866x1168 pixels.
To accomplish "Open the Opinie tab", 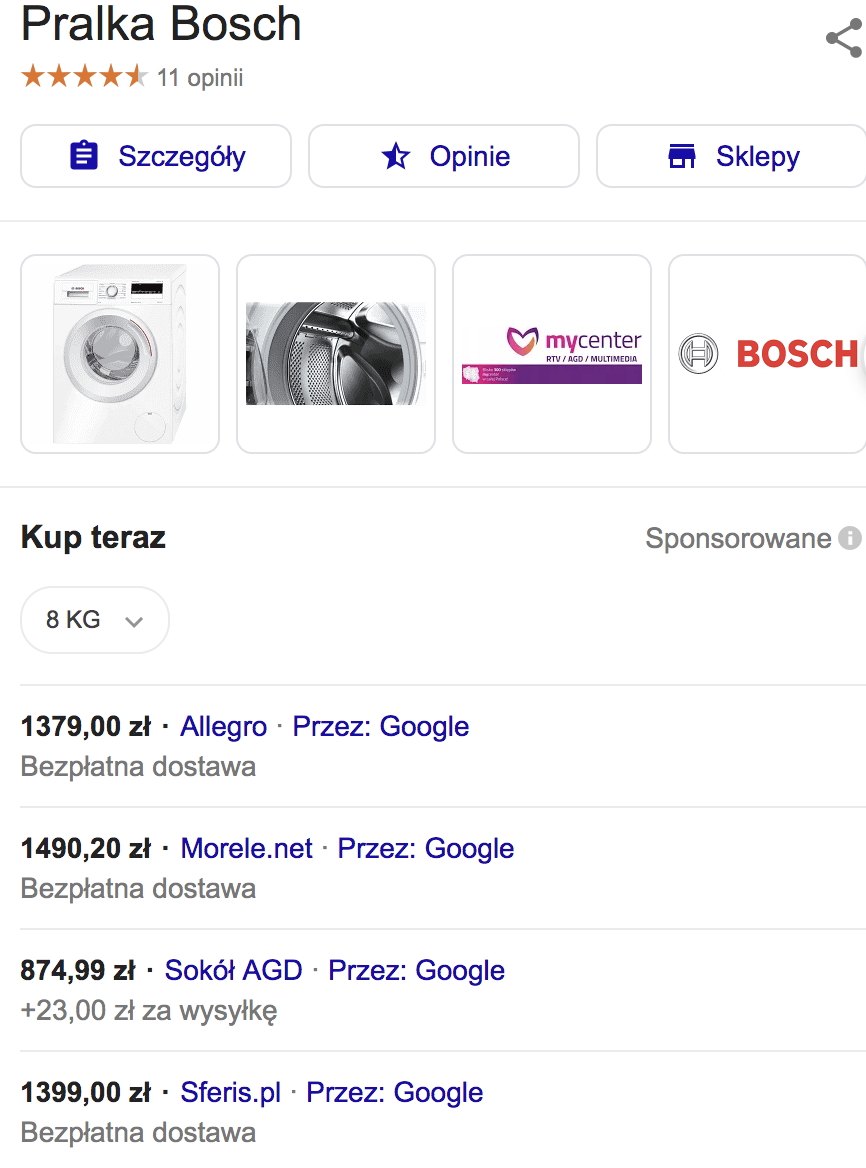I will [444, 156].
